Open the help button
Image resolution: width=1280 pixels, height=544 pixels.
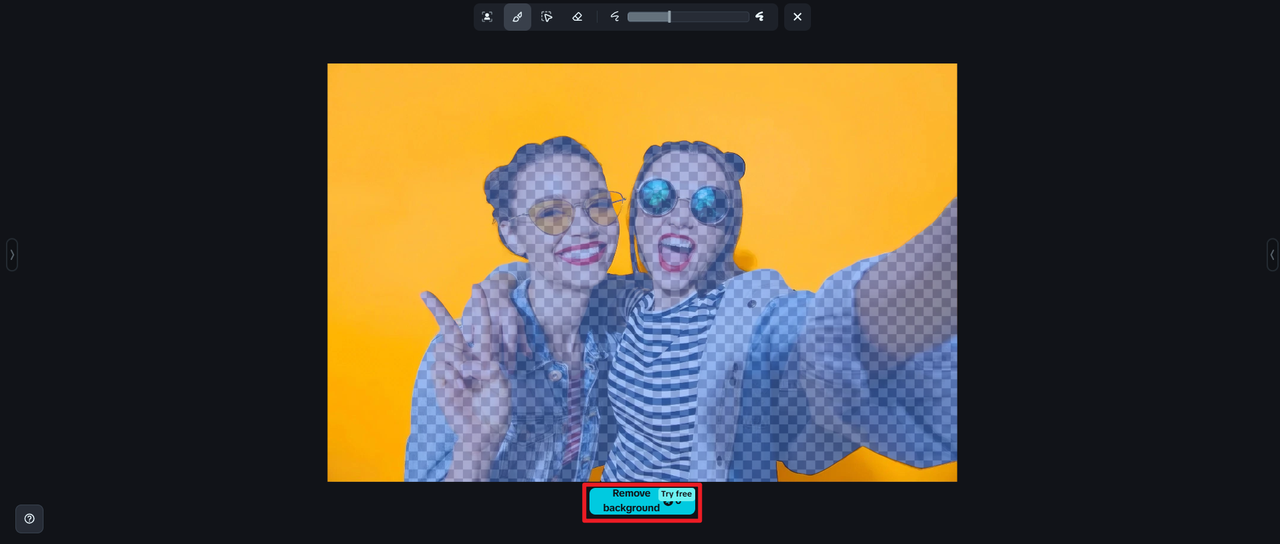point(29,518)
